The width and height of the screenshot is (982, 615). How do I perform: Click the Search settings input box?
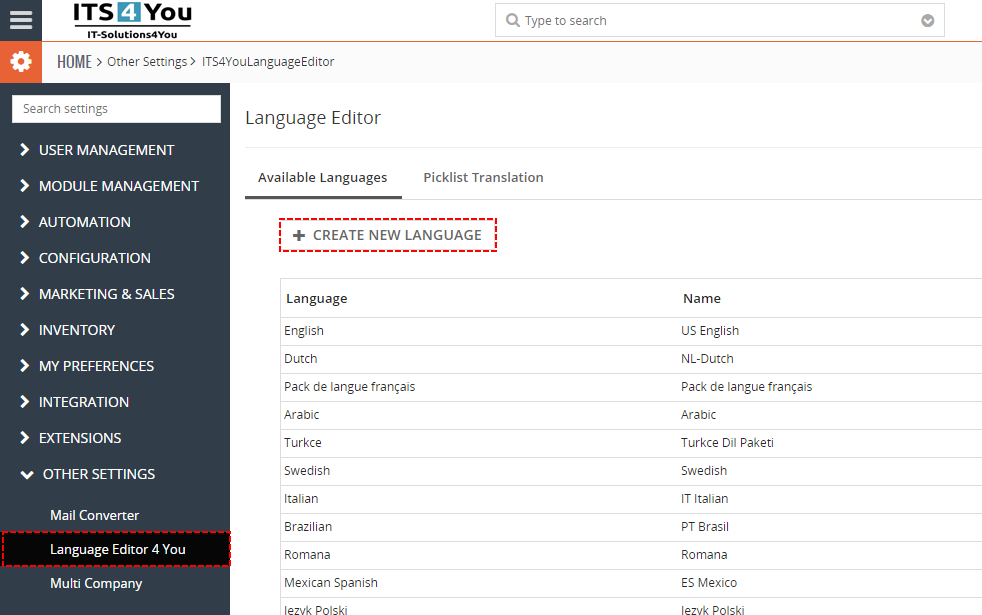[x=116, y=109]
